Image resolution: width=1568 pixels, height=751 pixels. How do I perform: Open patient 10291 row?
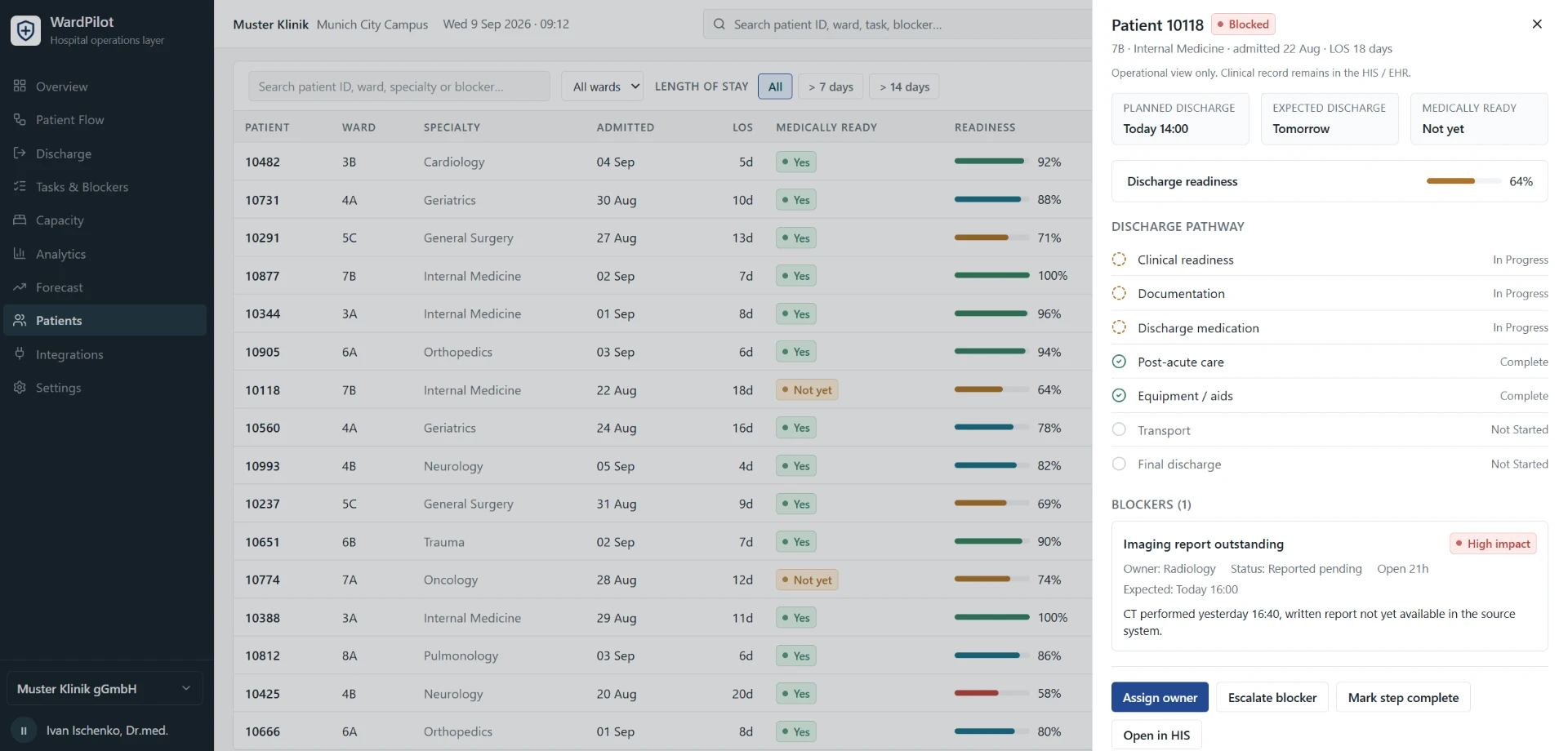(662, 238)
